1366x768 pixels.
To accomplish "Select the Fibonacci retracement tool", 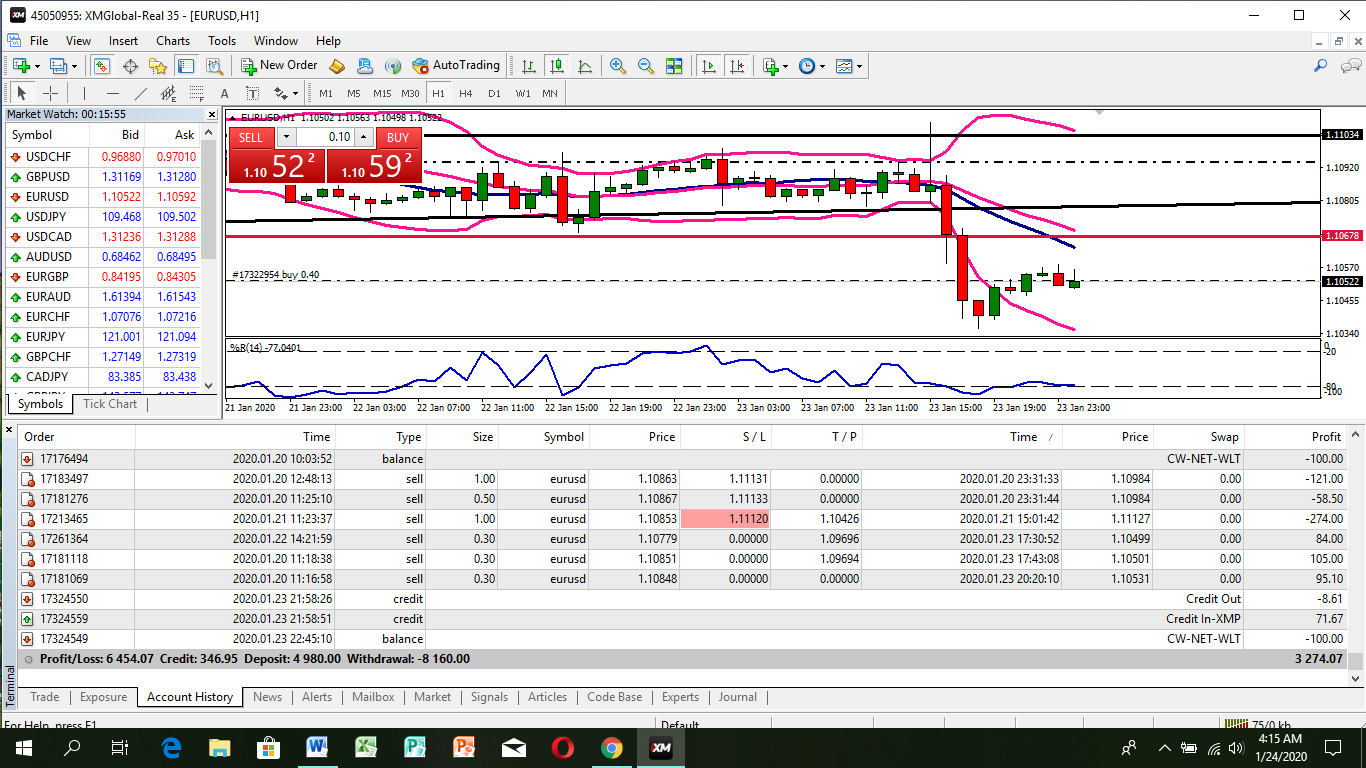I will pos(196,93).
